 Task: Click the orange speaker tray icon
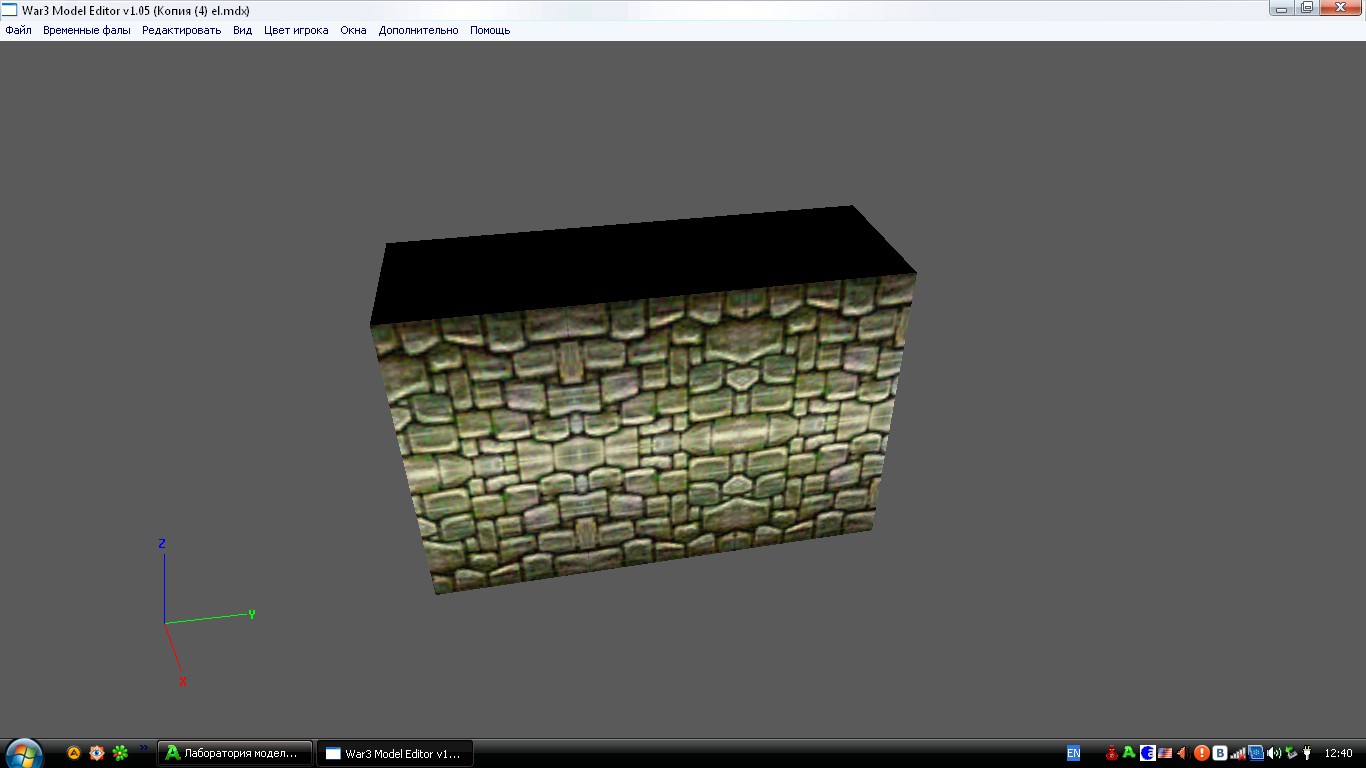pos(1183,753)
